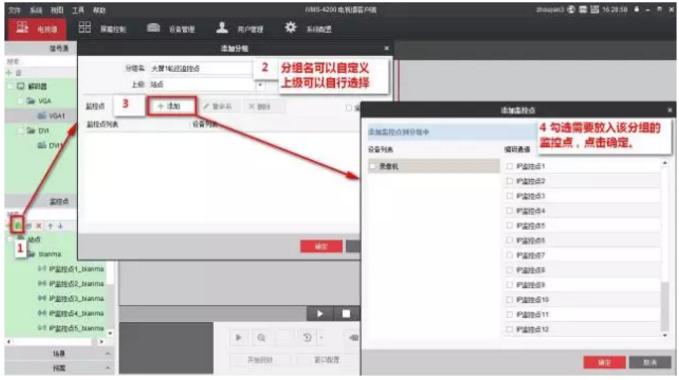Check IP监控点7 in the channel list
This screenshot has height=380, width=679.
coord(510,255)
